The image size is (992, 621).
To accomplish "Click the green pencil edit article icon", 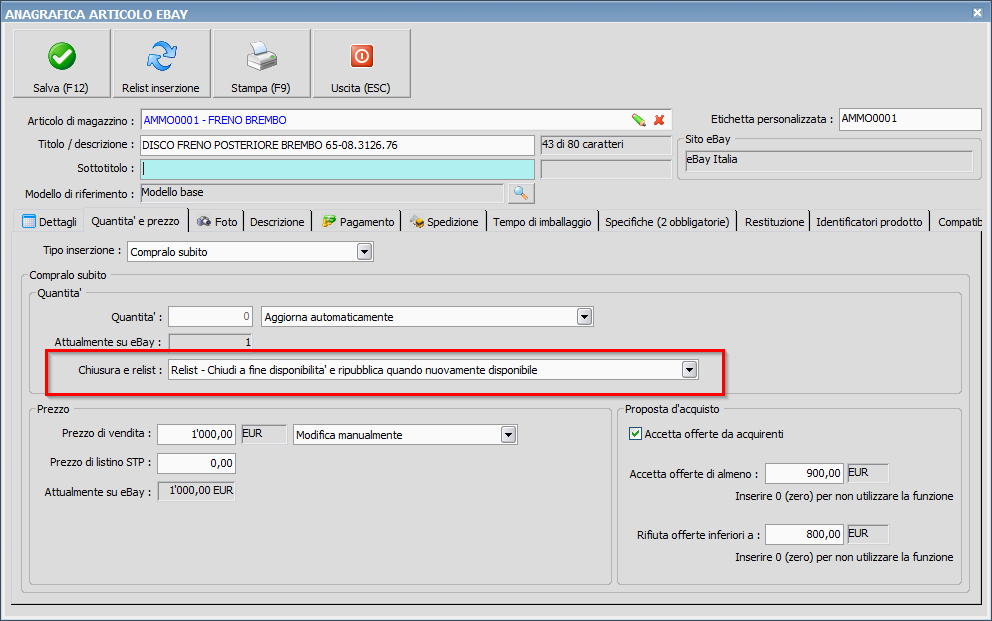I will [638, 120].
